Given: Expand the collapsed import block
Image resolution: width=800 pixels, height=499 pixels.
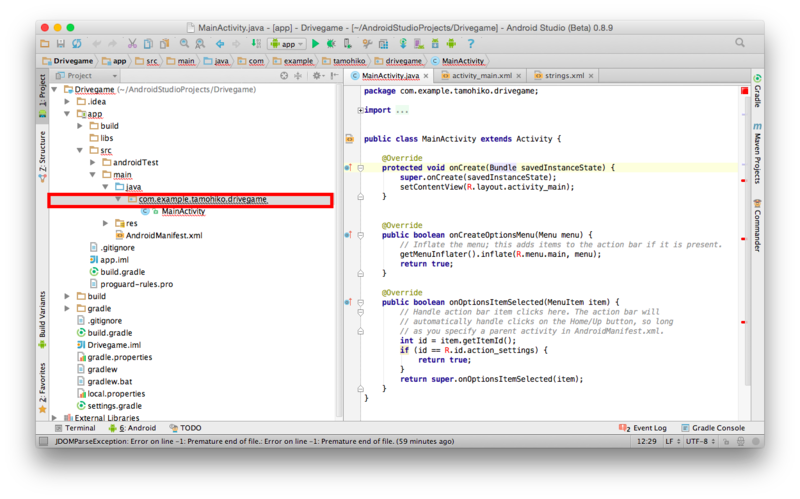Looking at the screenshot, I should point(360,110).
